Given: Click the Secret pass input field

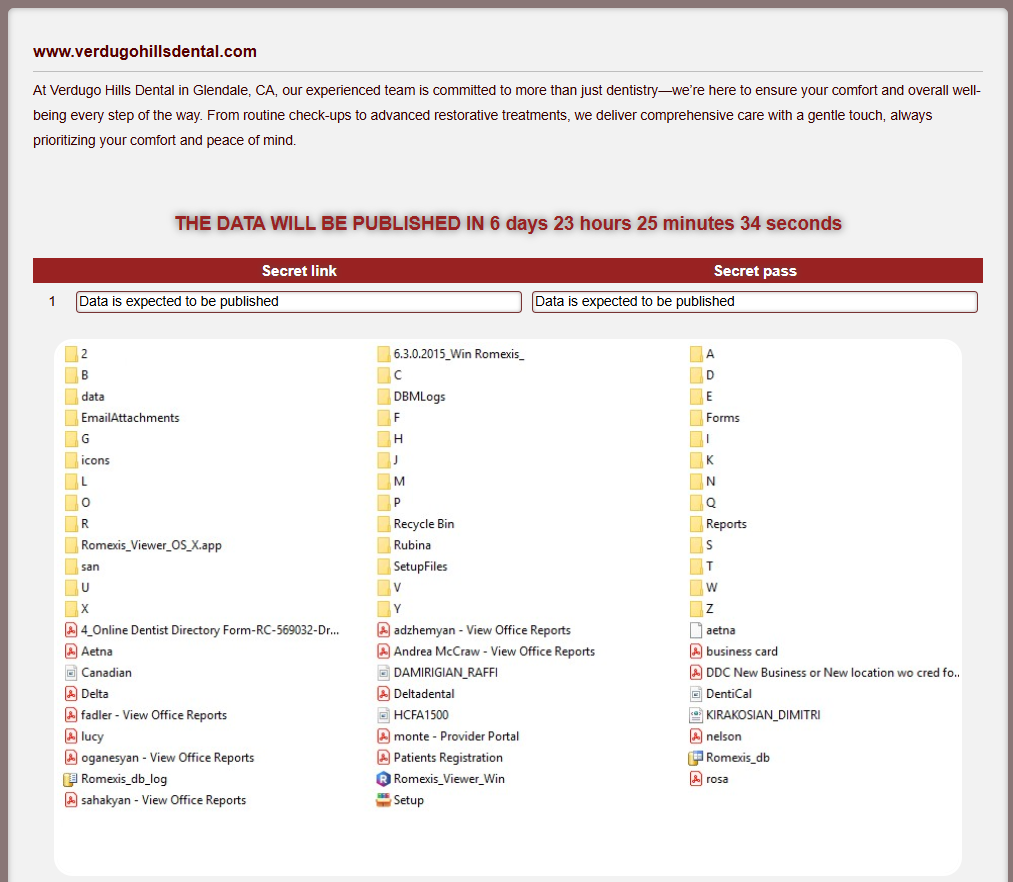Looking at the screenshot, I should pyautogui.click(x=754, y=301).
